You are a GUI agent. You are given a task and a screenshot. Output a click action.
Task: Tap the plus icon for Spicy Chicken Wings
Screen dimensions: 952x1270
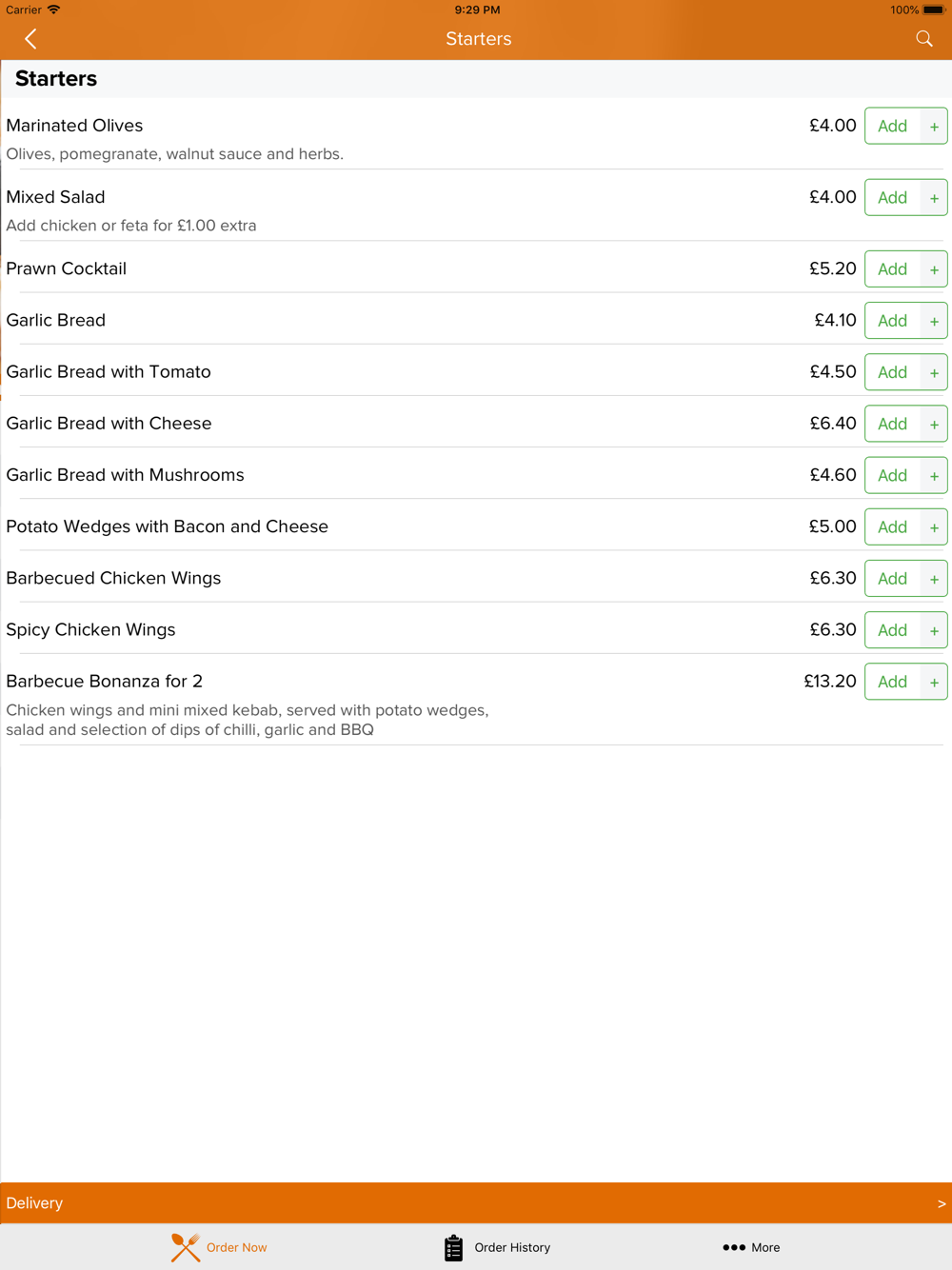click(x=934, y=630)
